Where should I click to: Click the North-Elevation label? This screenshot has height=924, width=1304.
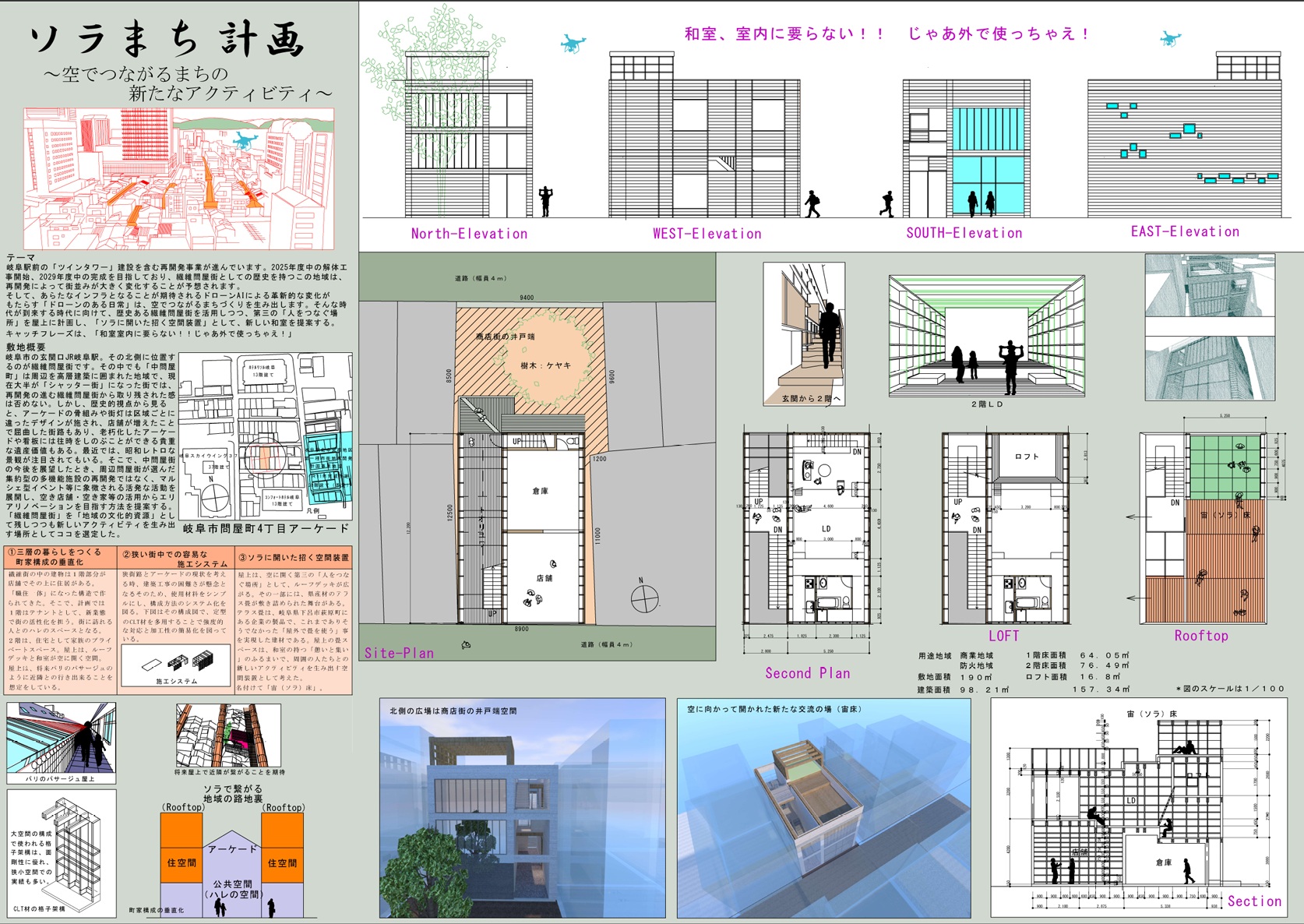point(469,234)
